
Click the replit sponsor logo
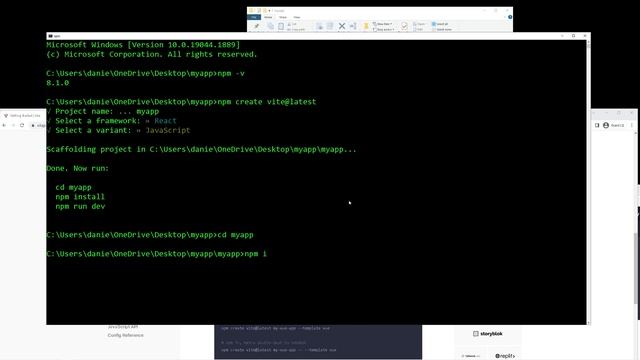click(505, 356)
